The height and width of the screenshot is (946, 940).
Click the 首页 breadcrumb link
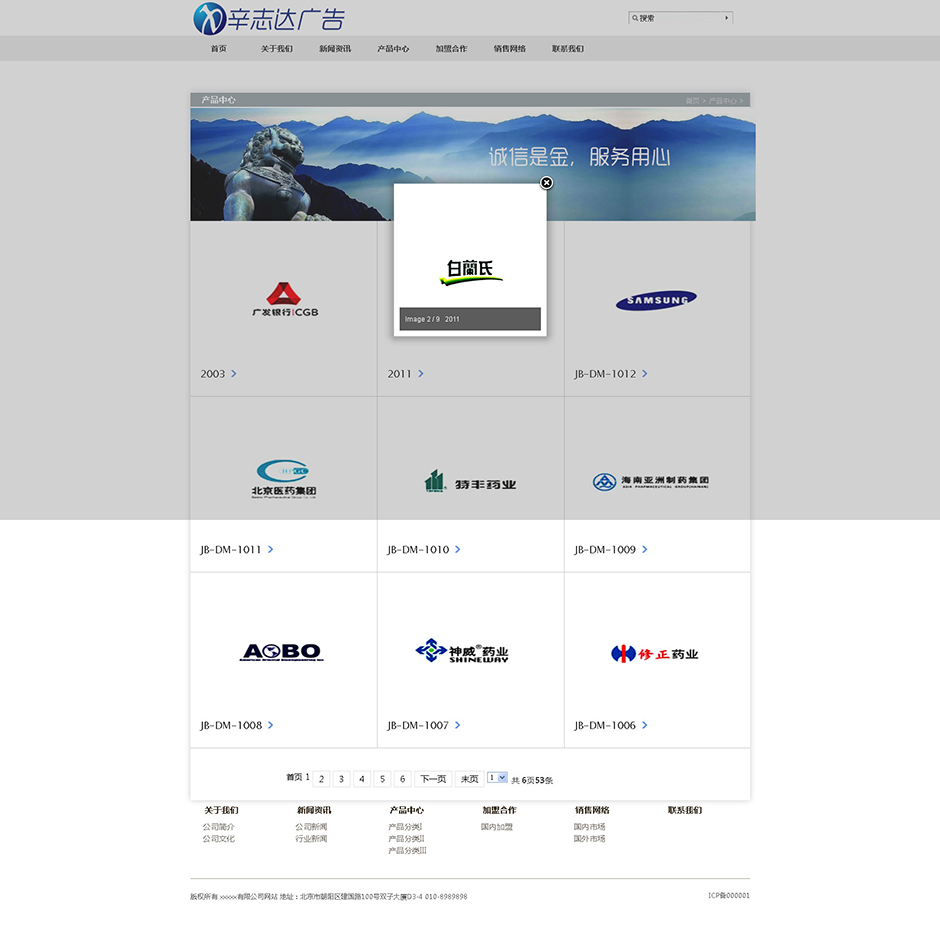point(692,101)
